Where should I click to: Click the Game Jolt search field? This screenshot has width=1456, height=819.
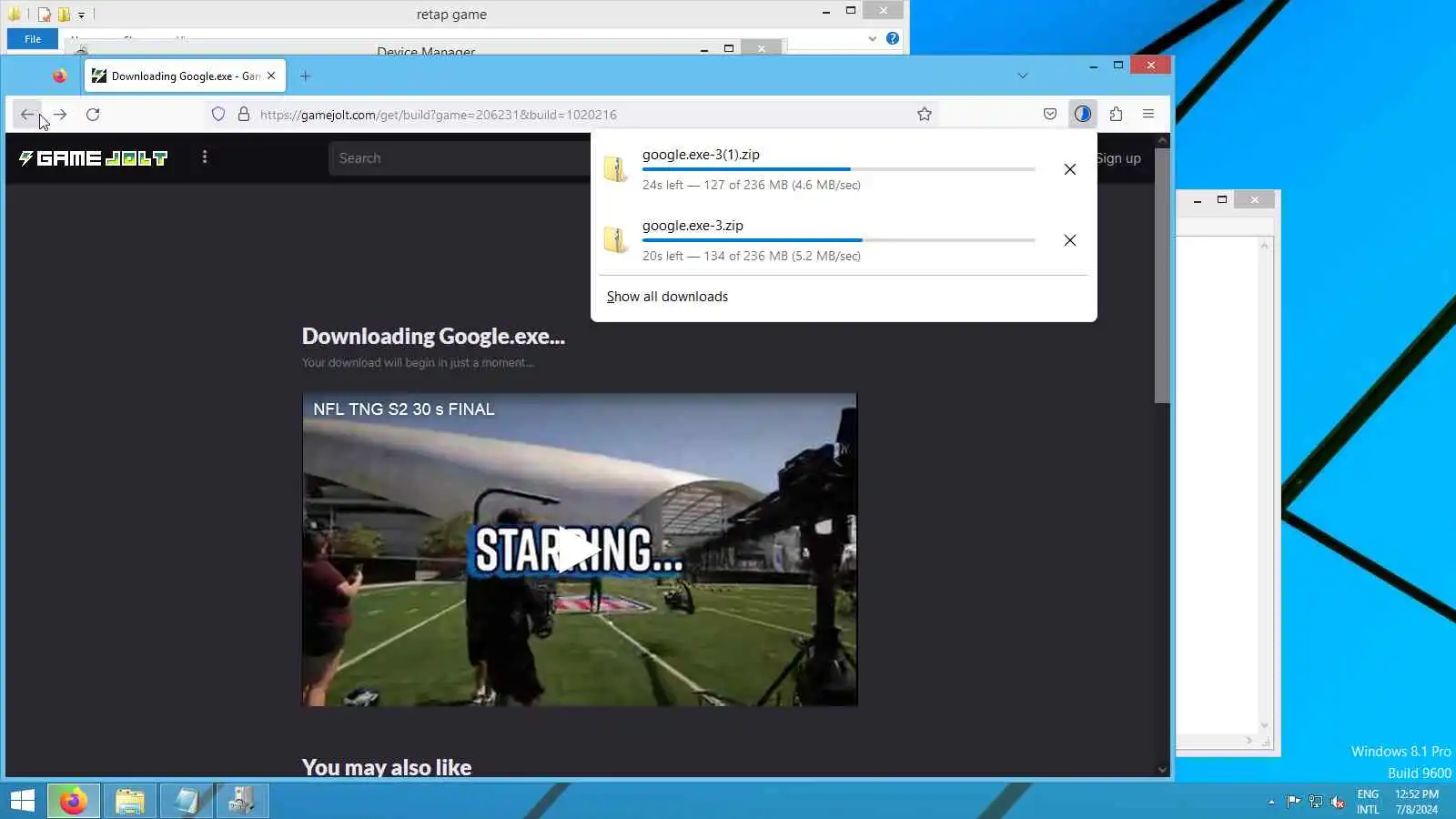pos(460,158)
